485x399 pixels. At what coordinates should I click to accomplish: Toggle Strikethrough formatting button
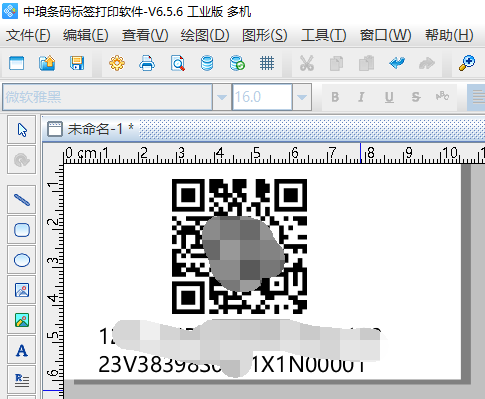click(x=416, y=97)
